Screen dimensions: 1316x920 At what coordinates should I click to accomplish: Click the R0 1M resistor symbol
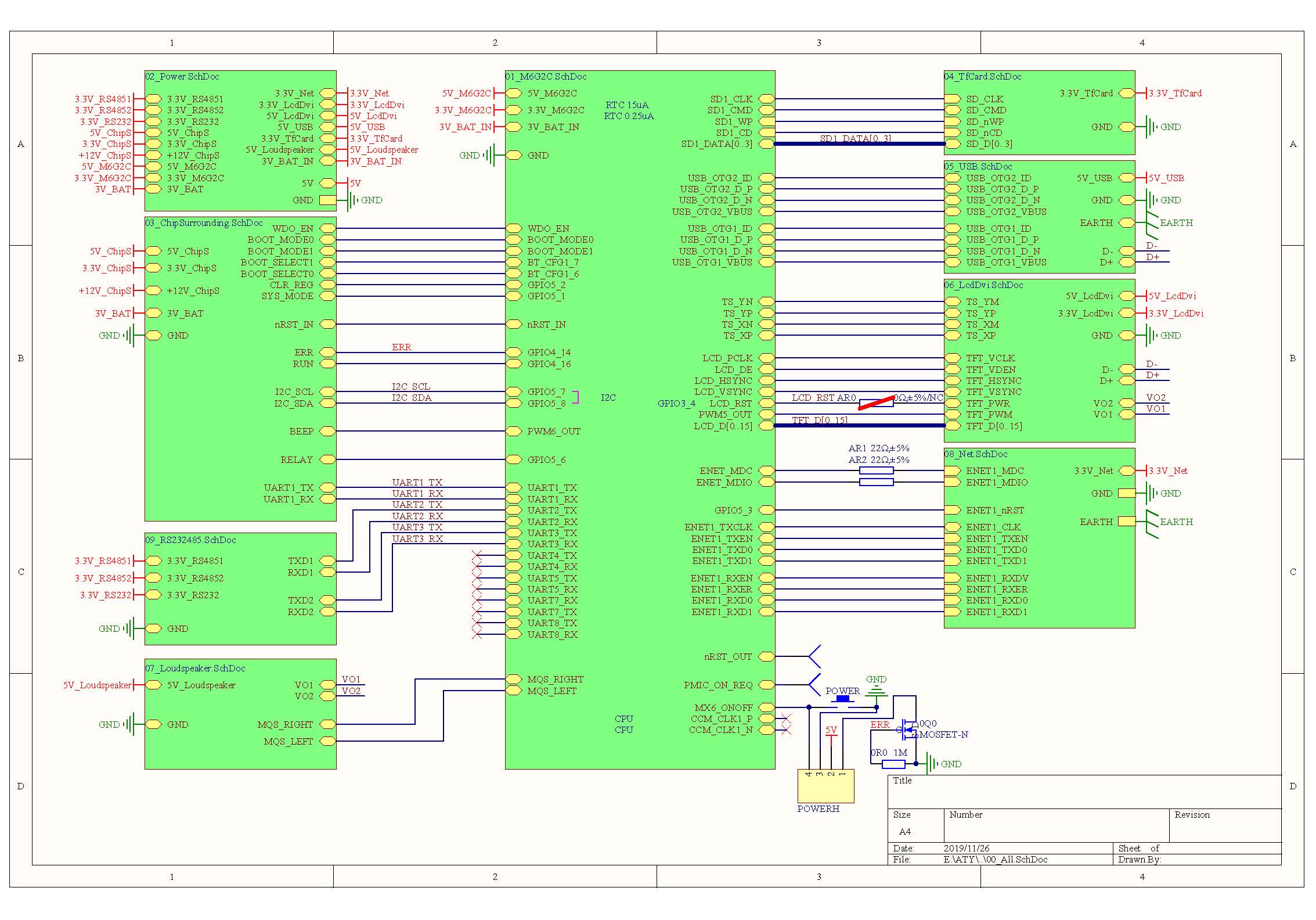click(x=893, y=764)
